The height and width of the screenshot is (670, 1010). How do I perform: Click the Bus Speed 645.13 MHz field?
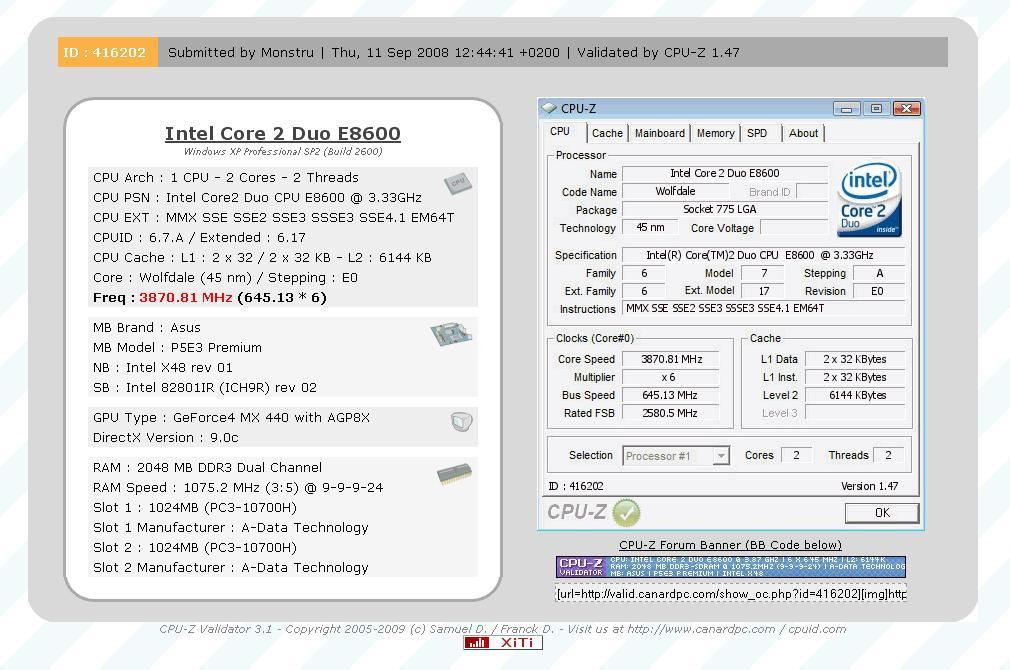[671, 396]
